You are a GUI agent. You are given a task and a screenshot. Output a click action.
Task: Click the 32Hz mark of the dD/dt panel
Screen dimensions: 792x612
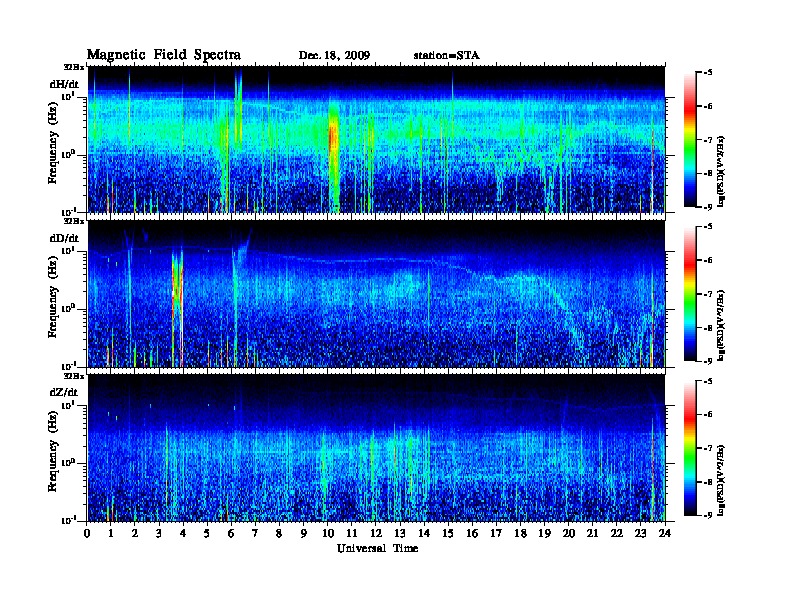(x=74, y=221)
